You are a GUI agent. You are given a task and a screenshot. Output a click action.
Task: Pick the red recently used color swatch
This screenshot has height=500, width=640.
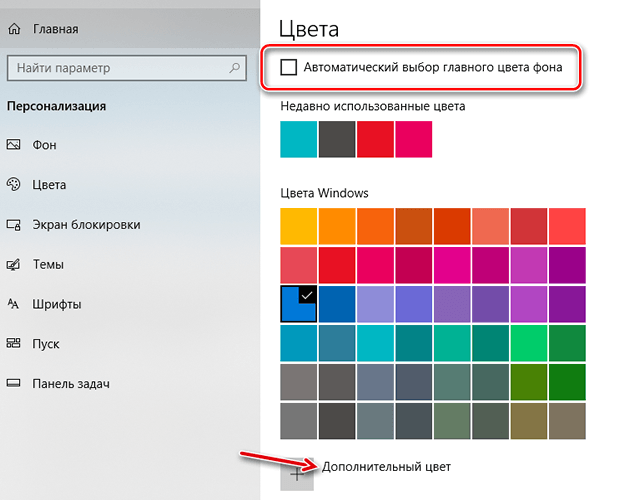[x=375, y=139]
